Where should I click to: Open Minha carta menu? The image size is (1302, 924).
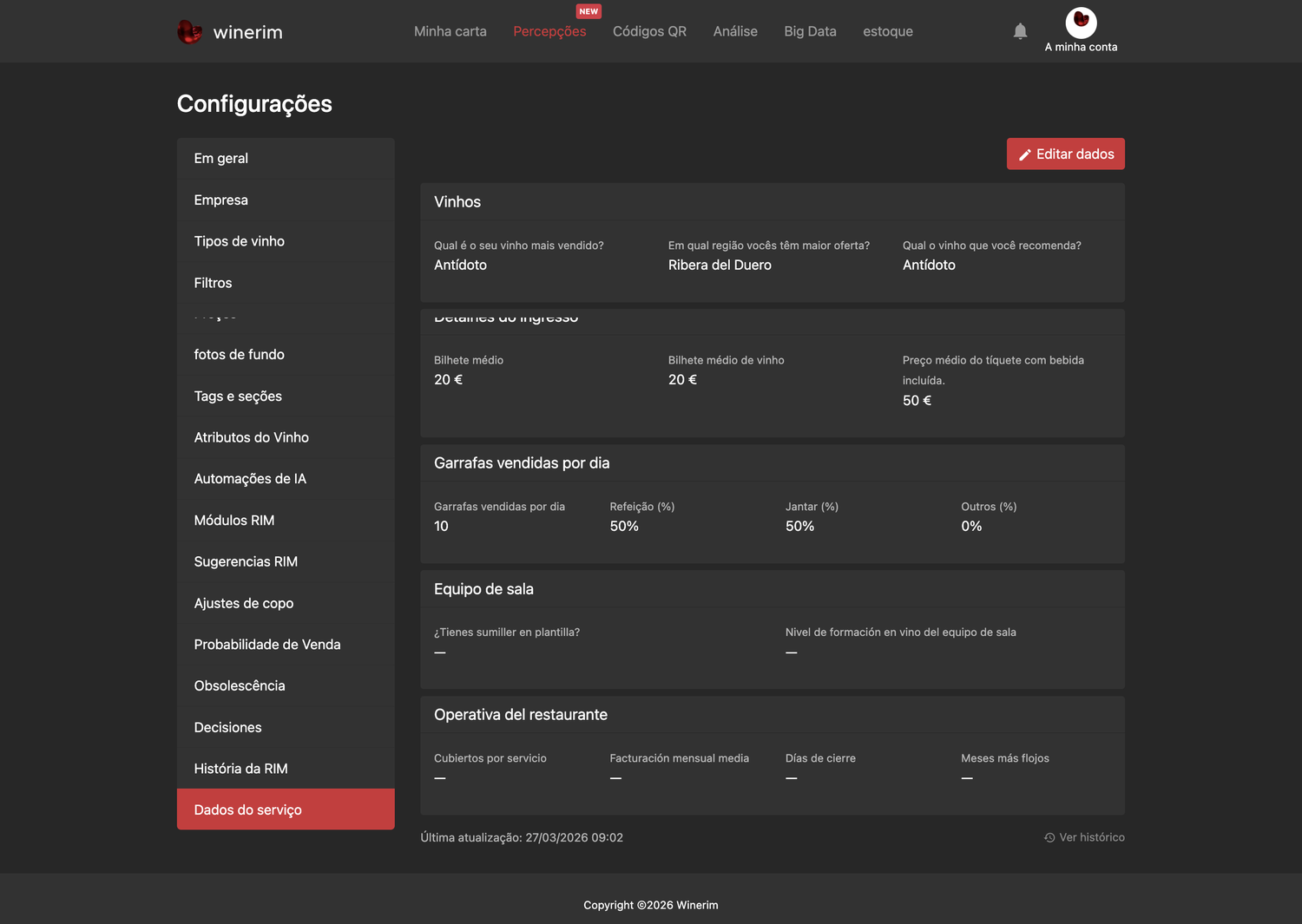point(450,31)
